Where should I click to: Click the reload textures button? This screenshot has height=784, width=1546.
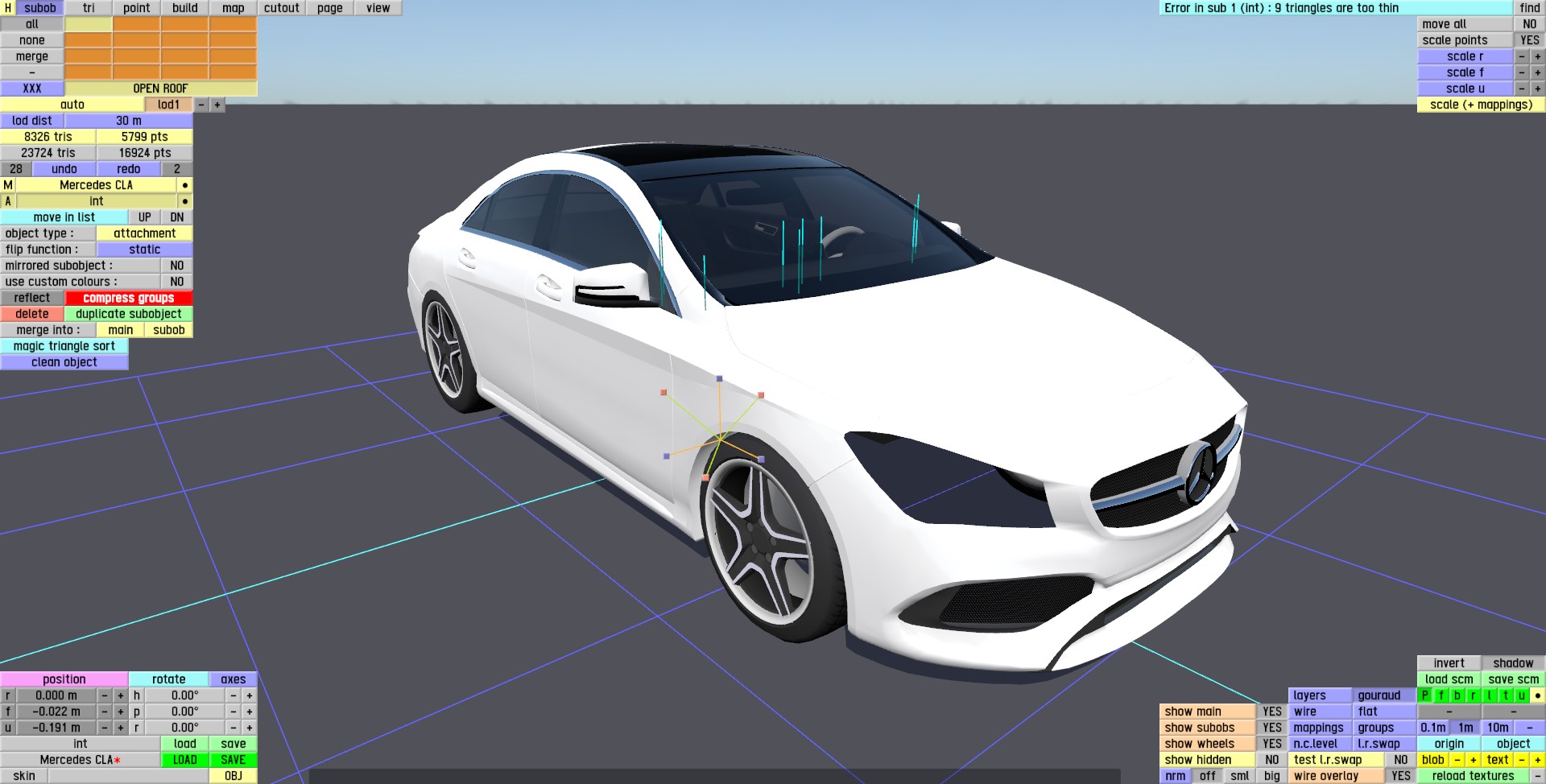pyautogui.click(x=1474, y=776)
